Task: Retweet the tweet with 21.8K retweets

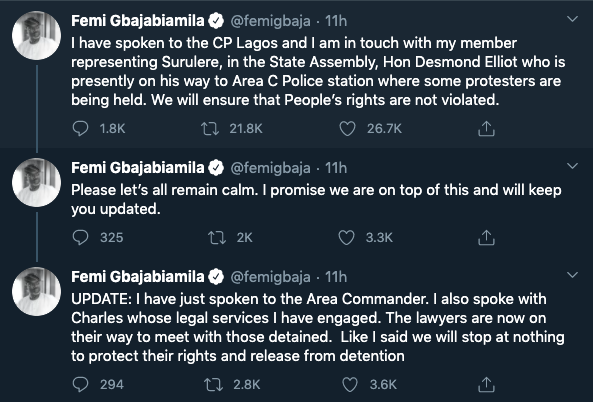Action: (x=210, y=129)
